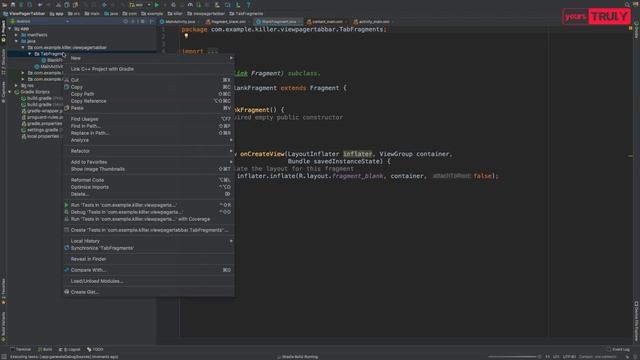Open the run configuration dropdown labeled app
This screenshot has width=640, height=360.
[140, 5]
